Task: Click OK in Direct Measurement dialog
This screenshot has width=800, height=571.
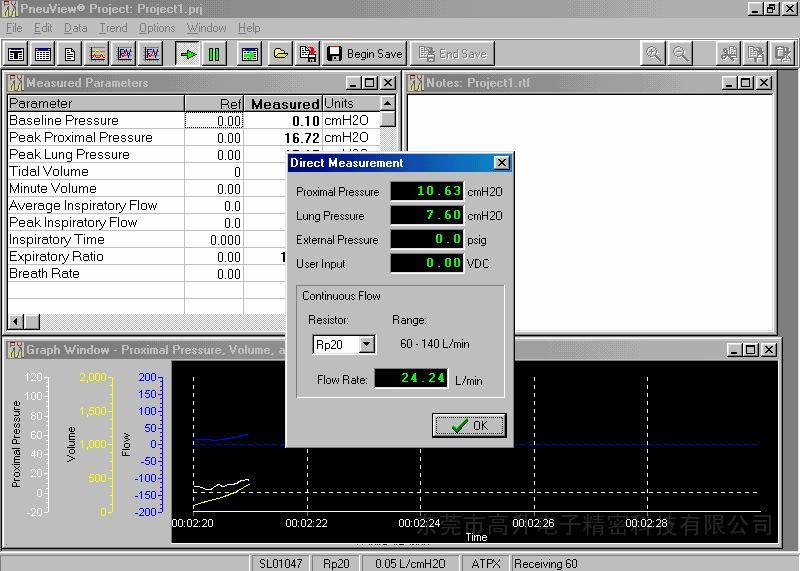Action: [469, 425]
